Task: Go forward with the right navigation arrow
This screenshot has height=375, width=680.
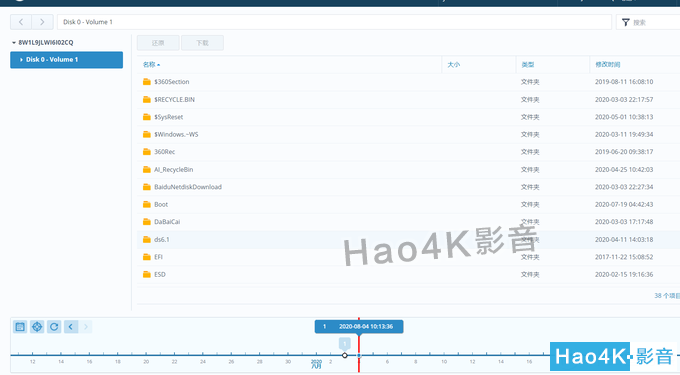Action: coord(42,22)
